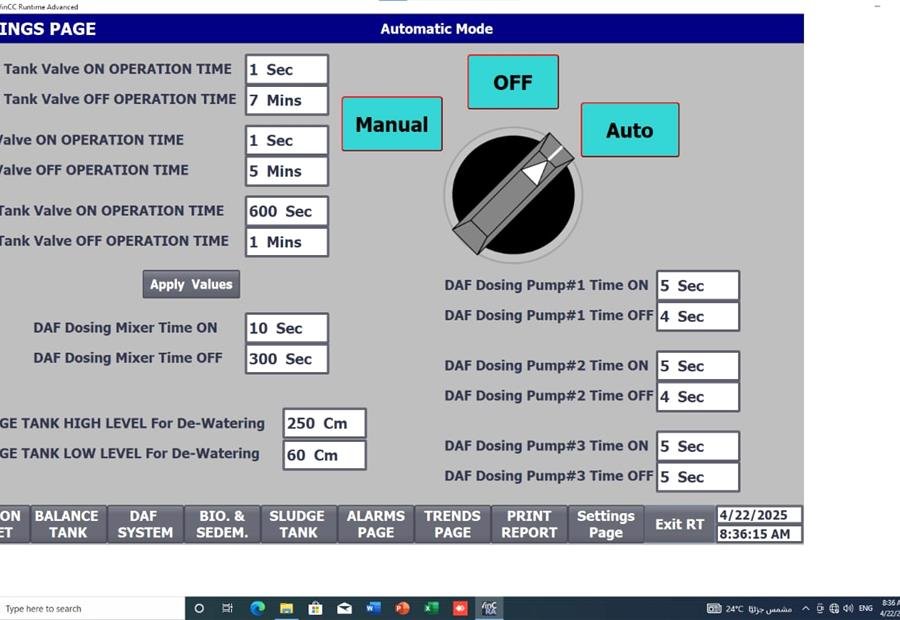Edit tank LOW LEVEL 60 Cm field
This screenshot has height=620, width=900.
[324, 455]
